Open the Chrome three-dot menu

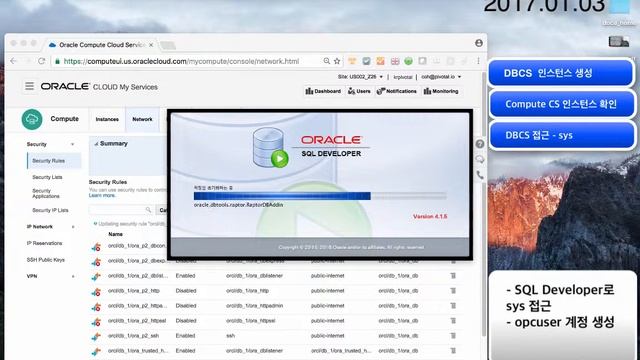click(478, 61)
